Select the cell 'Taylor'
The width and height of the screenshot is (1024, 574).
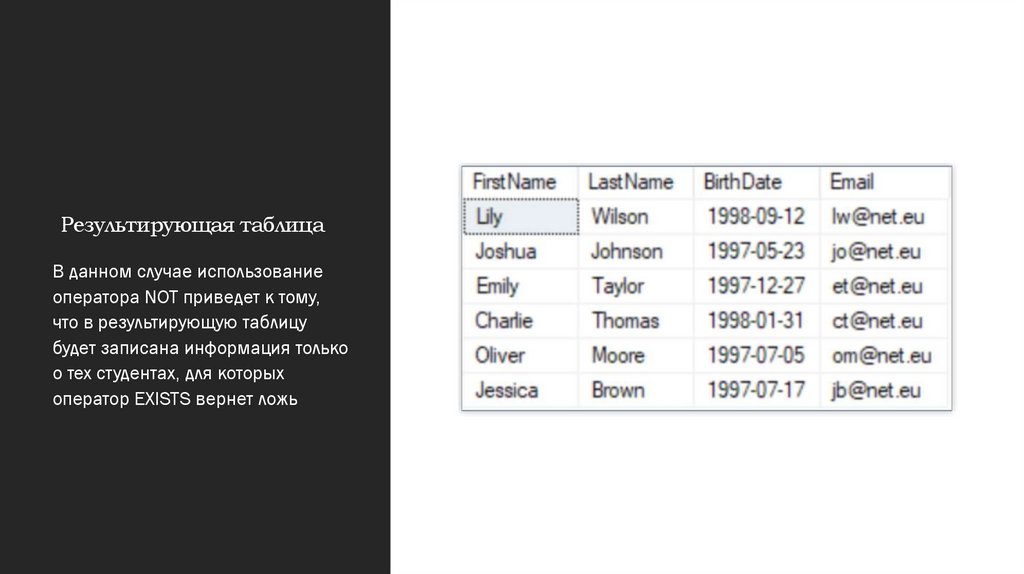[x=635, y=286]
